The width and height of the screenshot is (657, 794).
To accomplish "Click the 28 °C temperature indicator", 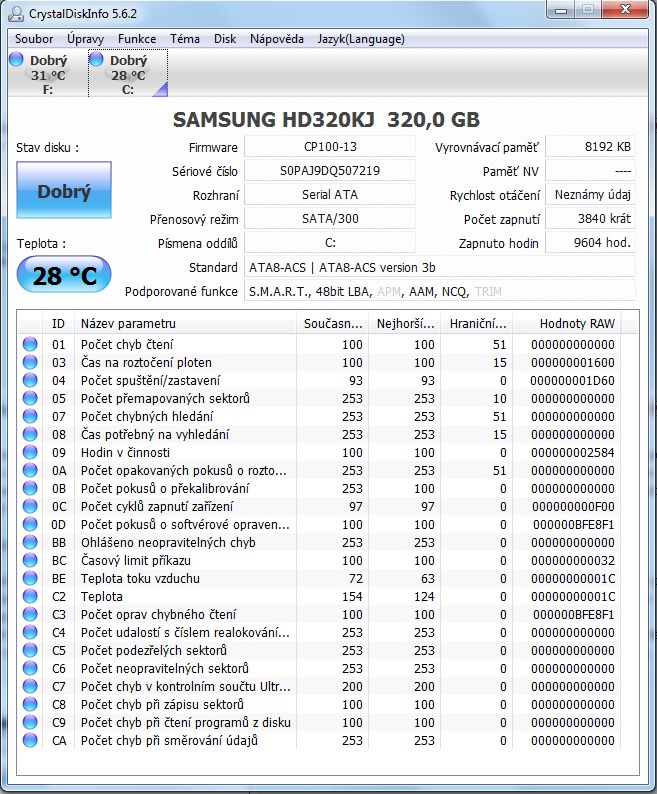I will (64, 275).
